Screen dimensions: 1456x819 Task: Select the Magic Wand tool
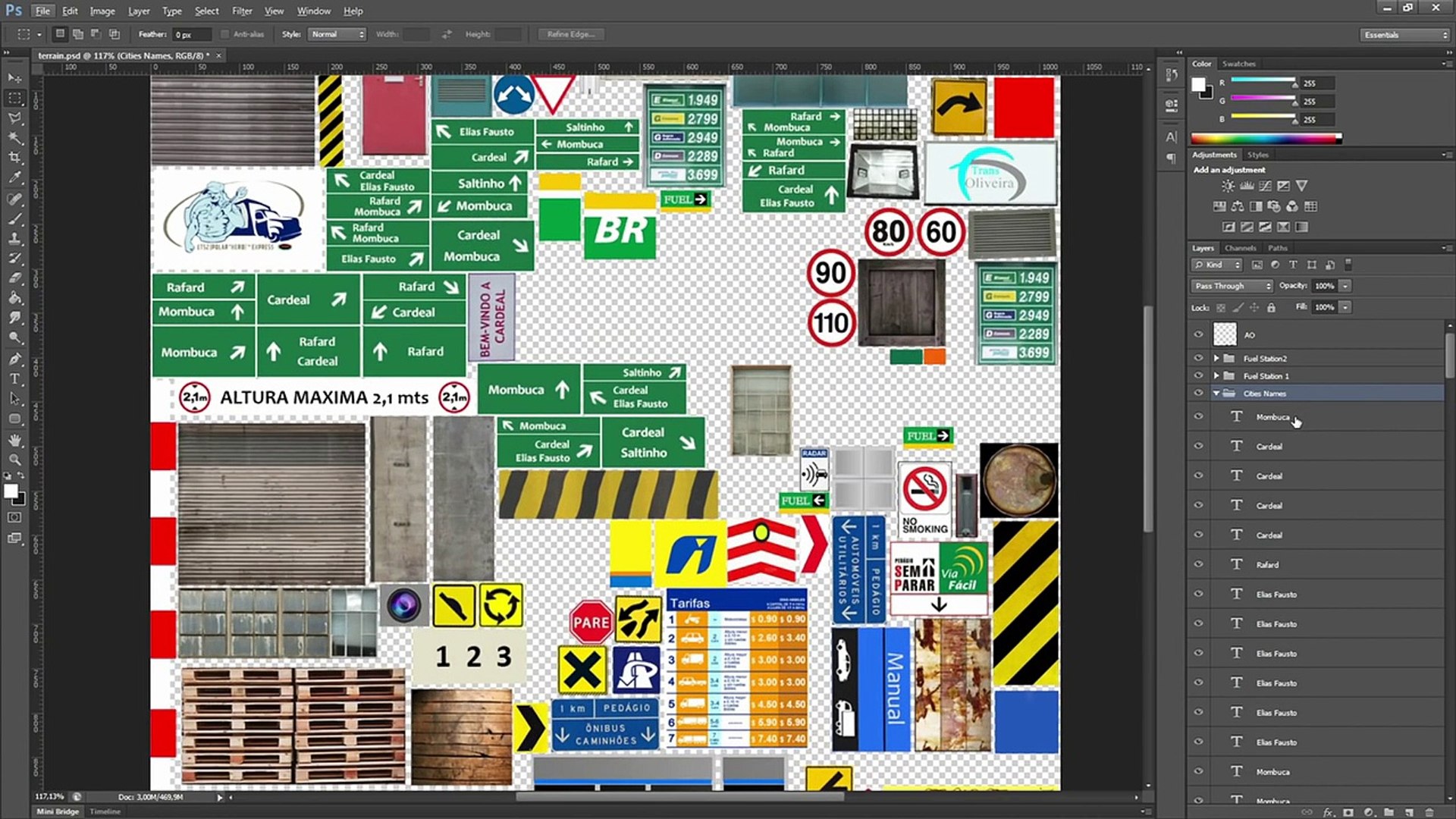(x=14, y=138)
